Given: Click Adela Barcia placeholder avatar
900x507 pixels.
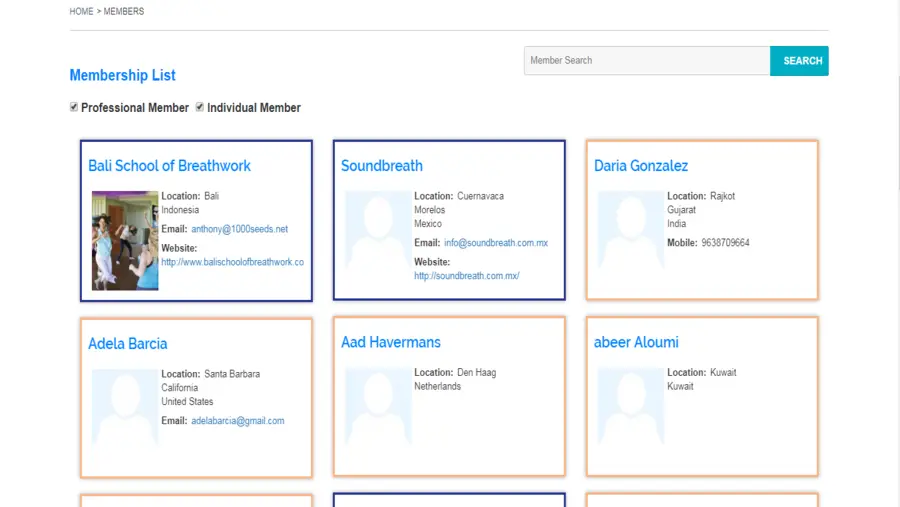Looking at the screenshot, I should (x=125, y=418).
